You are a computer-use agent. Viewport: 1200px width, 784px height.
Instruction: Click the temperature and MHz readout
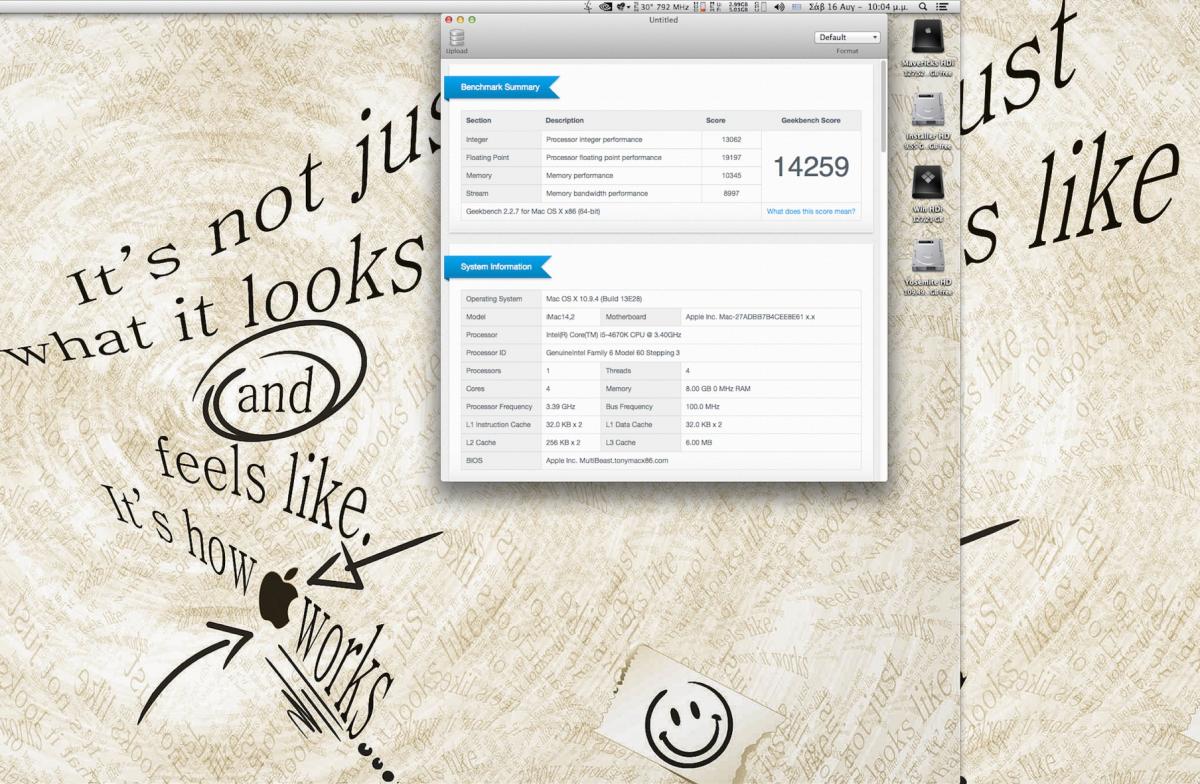click(x=663, y=6)
